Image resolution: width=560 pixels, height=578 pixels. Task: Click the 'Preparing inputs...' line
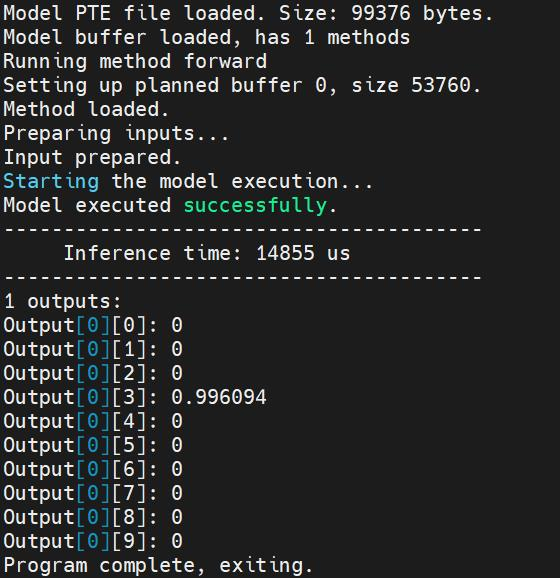[116, 134]
